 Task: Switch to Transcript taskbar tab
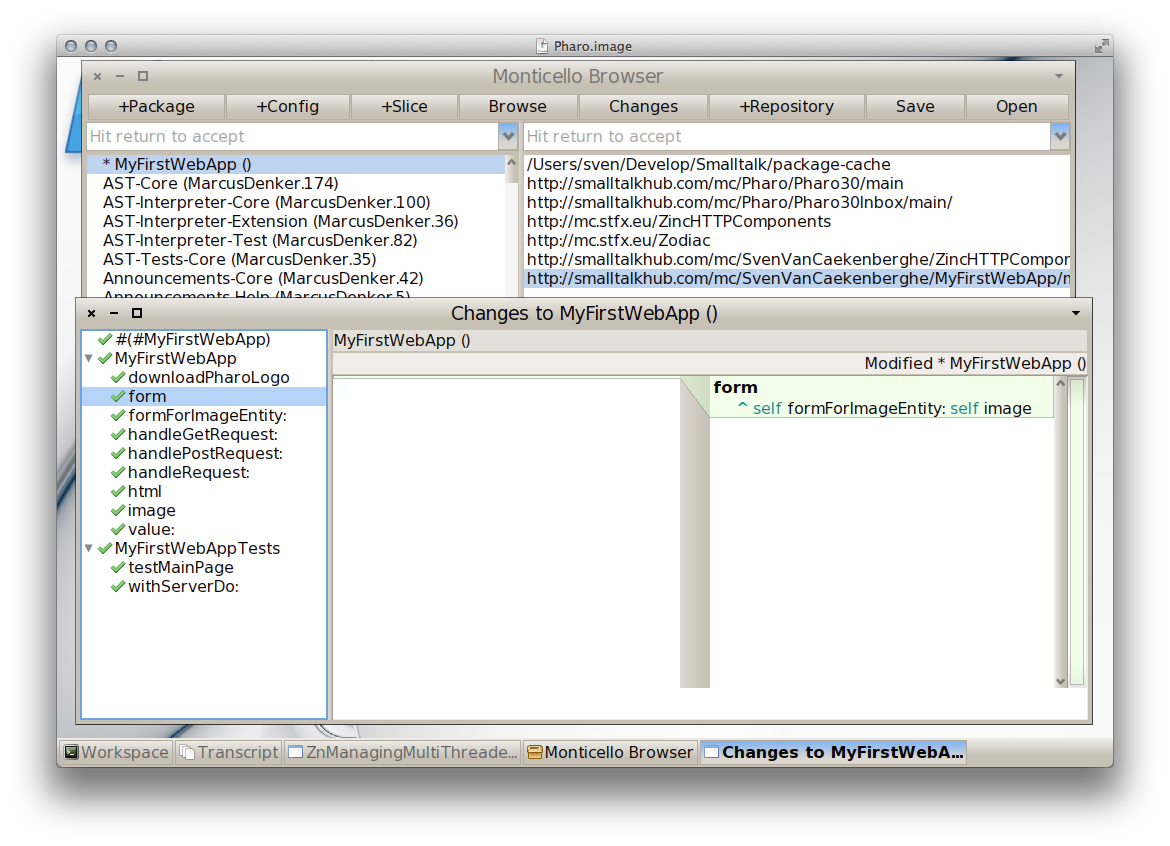[x=229, y=752]
